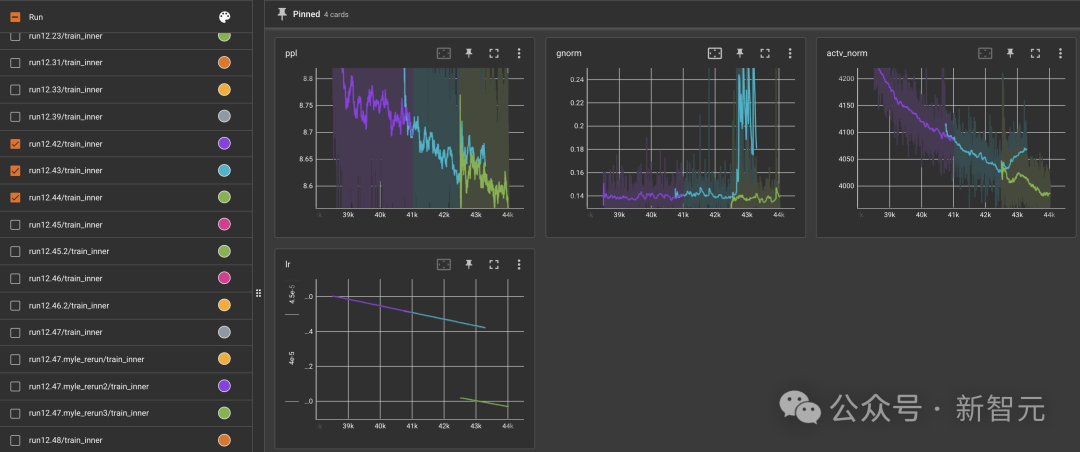Click the run12.47.myle_rerun/train_inner run label

click(x=86, y=359)
